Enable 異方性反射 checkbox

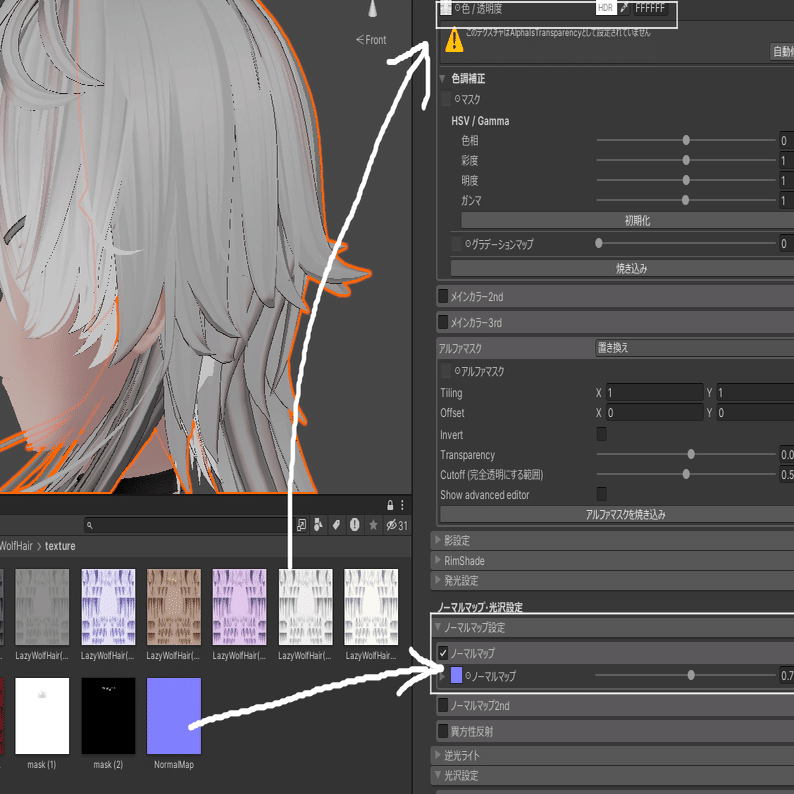click(443, 731)
